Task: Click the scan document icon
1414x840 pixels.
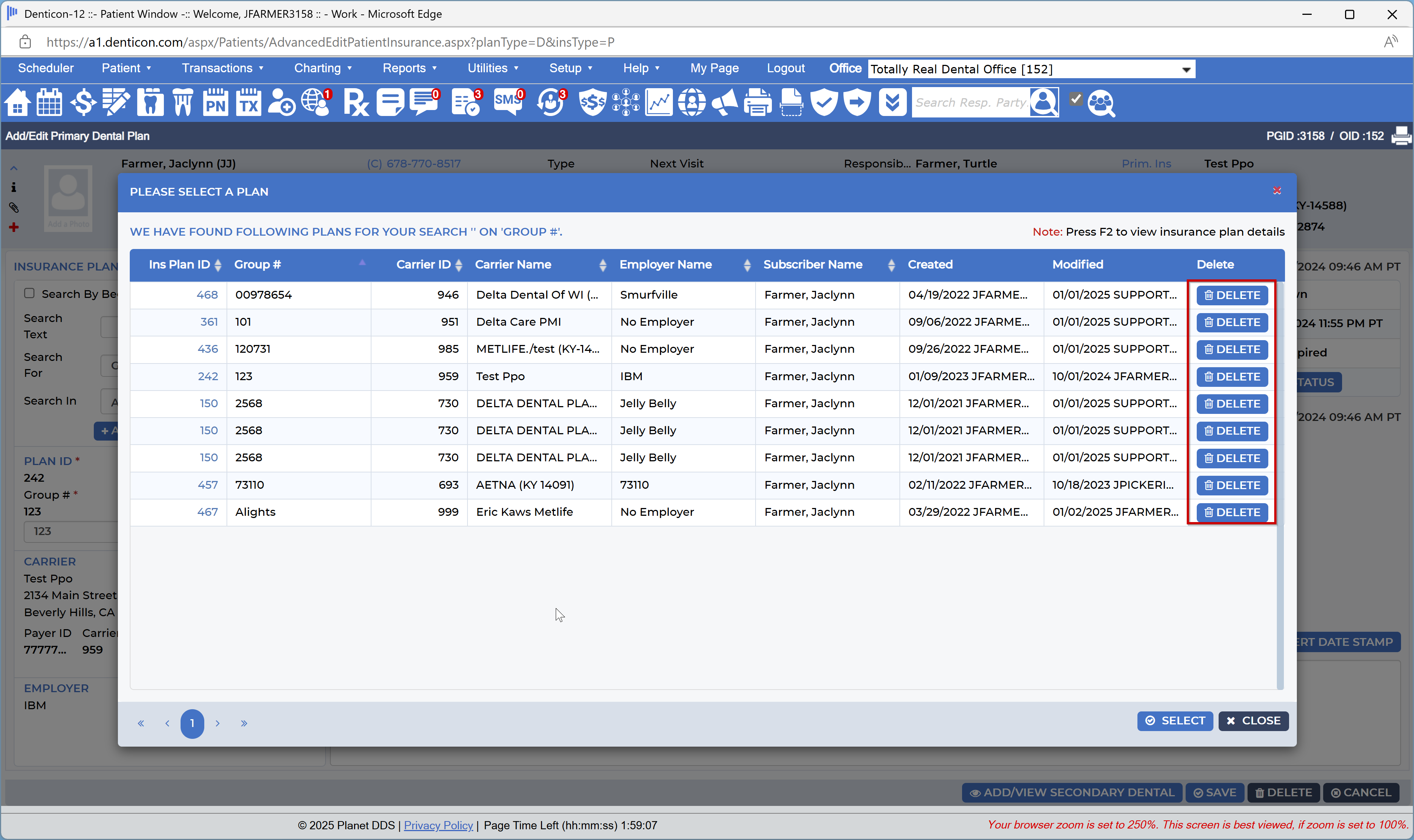Action: [x=791, y=103]
